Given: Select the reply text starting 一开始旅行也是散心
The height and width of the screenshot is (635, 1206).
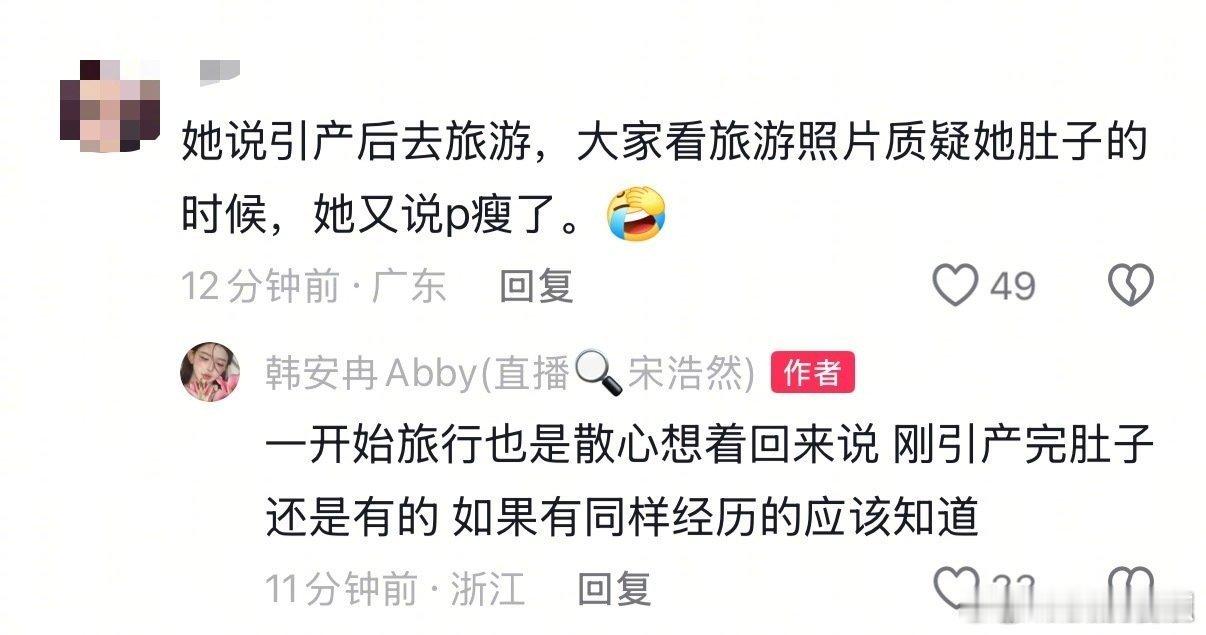Looking at the screenshot, I should 710,481.
